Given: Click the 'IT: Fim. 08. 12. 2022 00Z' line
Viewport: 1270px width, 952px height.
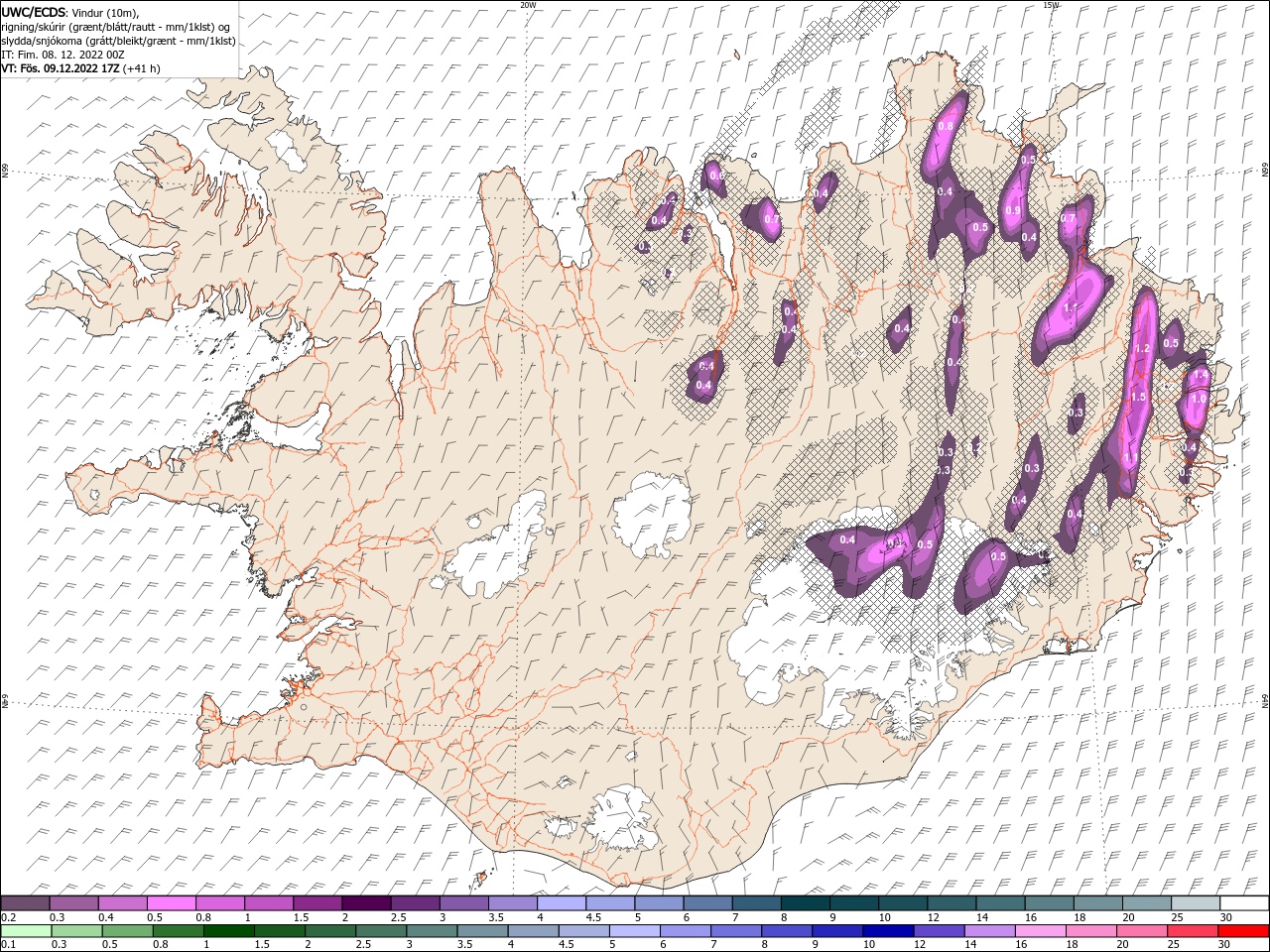Looking at the screenshot, I should (63, 55).
